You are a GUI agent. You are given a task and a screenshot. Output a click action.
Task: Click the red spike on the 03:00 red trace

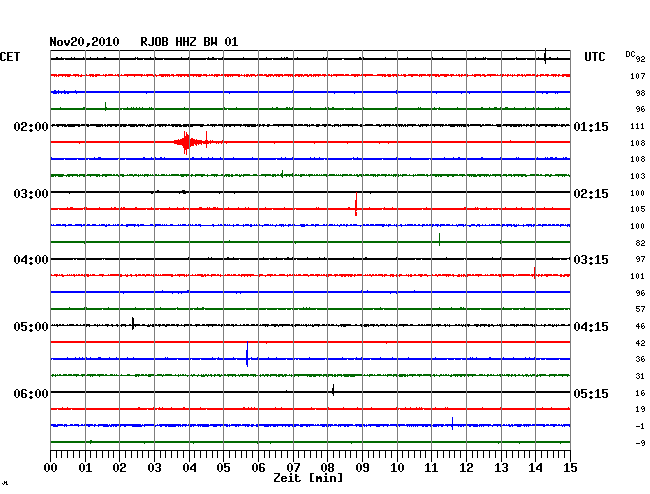tap(356, 204)
